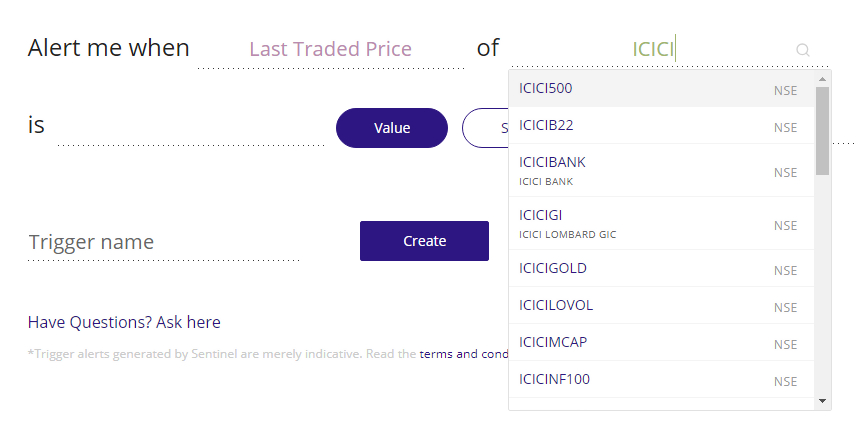Click the scroll-down arrow of suggestions list
The image size is (856, 428).
pyautogui.click(x=823, y=400)
